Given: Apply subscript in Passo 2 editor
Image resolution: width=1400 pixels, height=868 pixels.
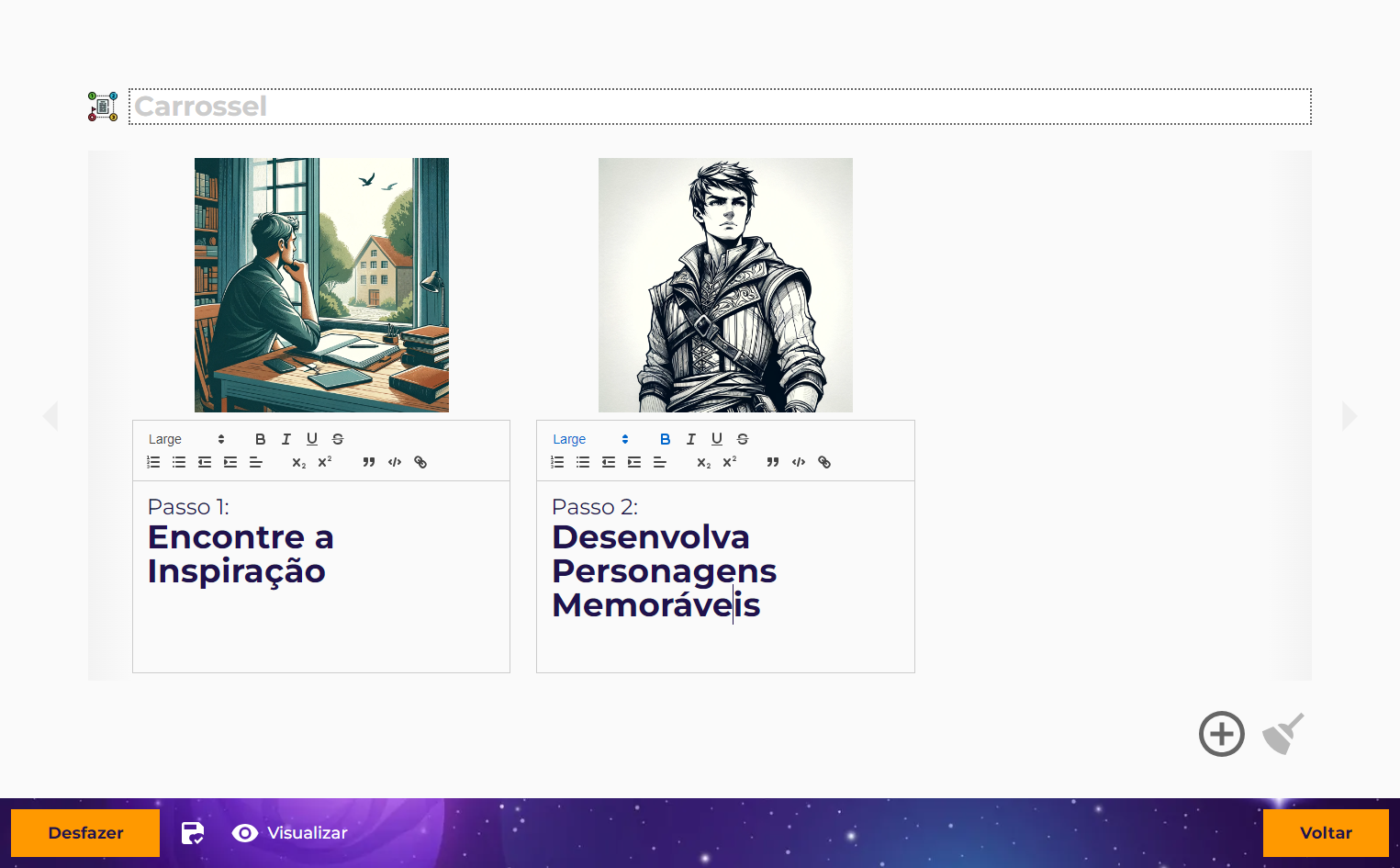Looking at the screenshot, I should click(704, 462).
